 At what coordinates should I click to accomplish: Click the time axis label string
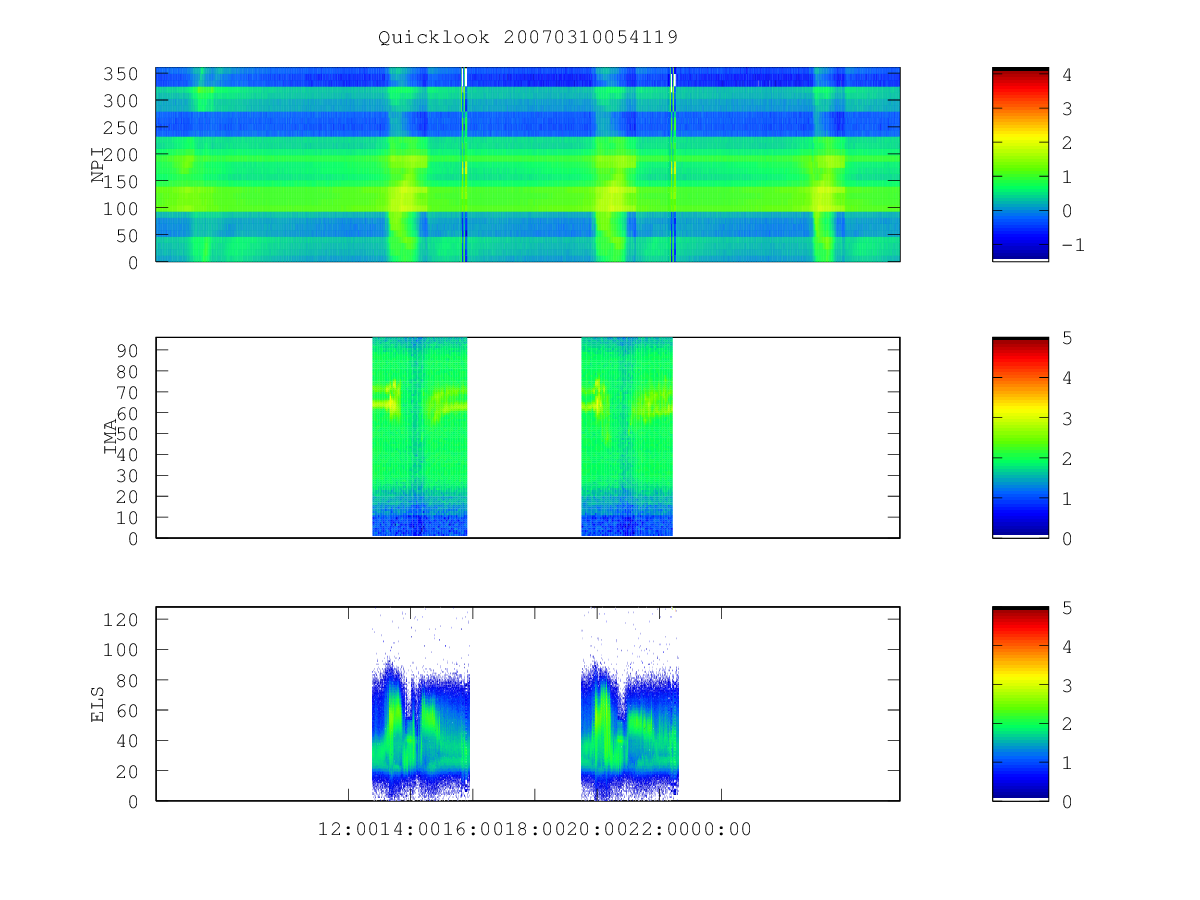pyautogui.click(x=535, y=829)
